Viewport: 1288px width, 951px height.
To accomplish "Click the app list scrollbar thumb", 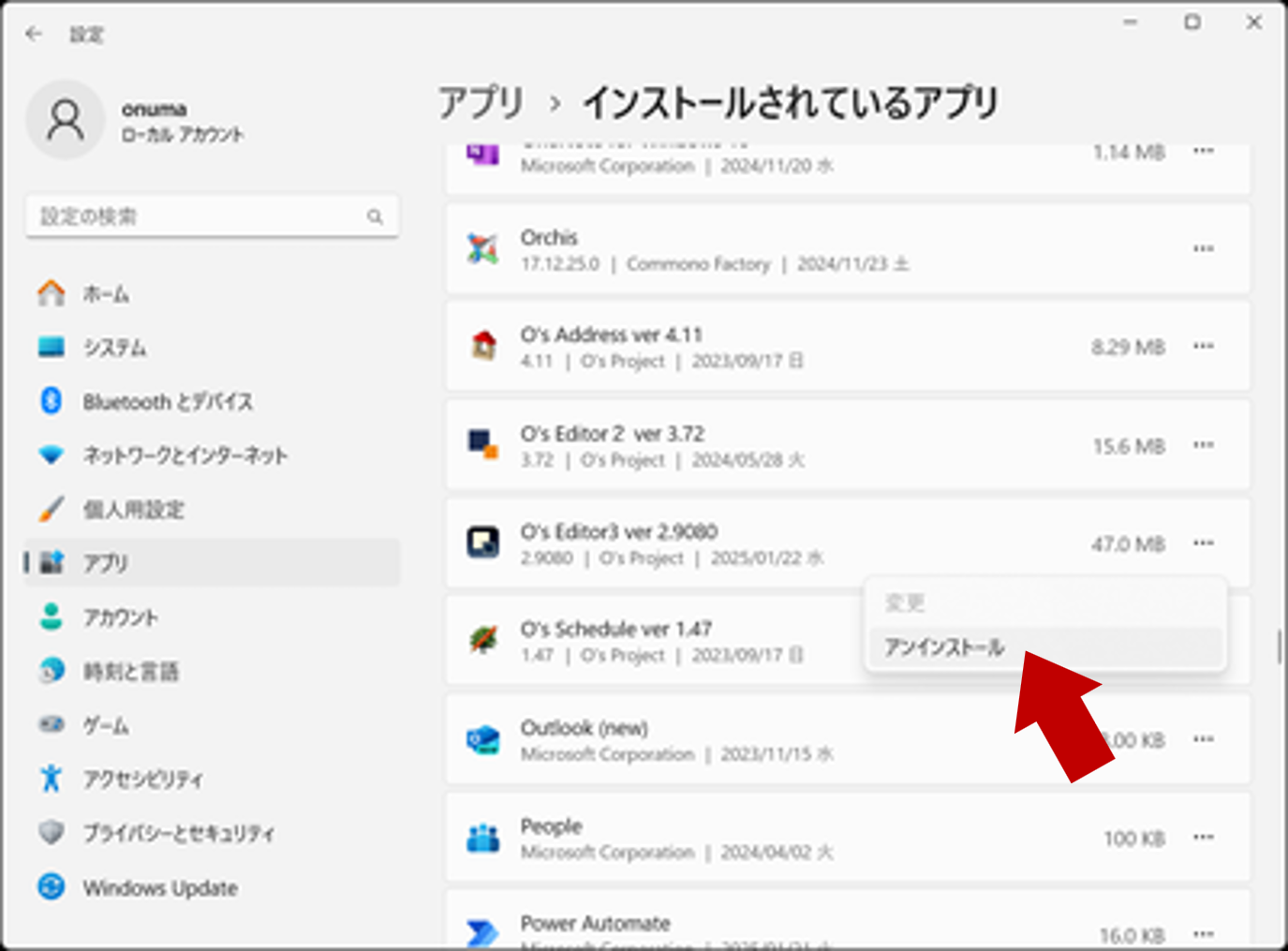I will tap(1279, 646).
